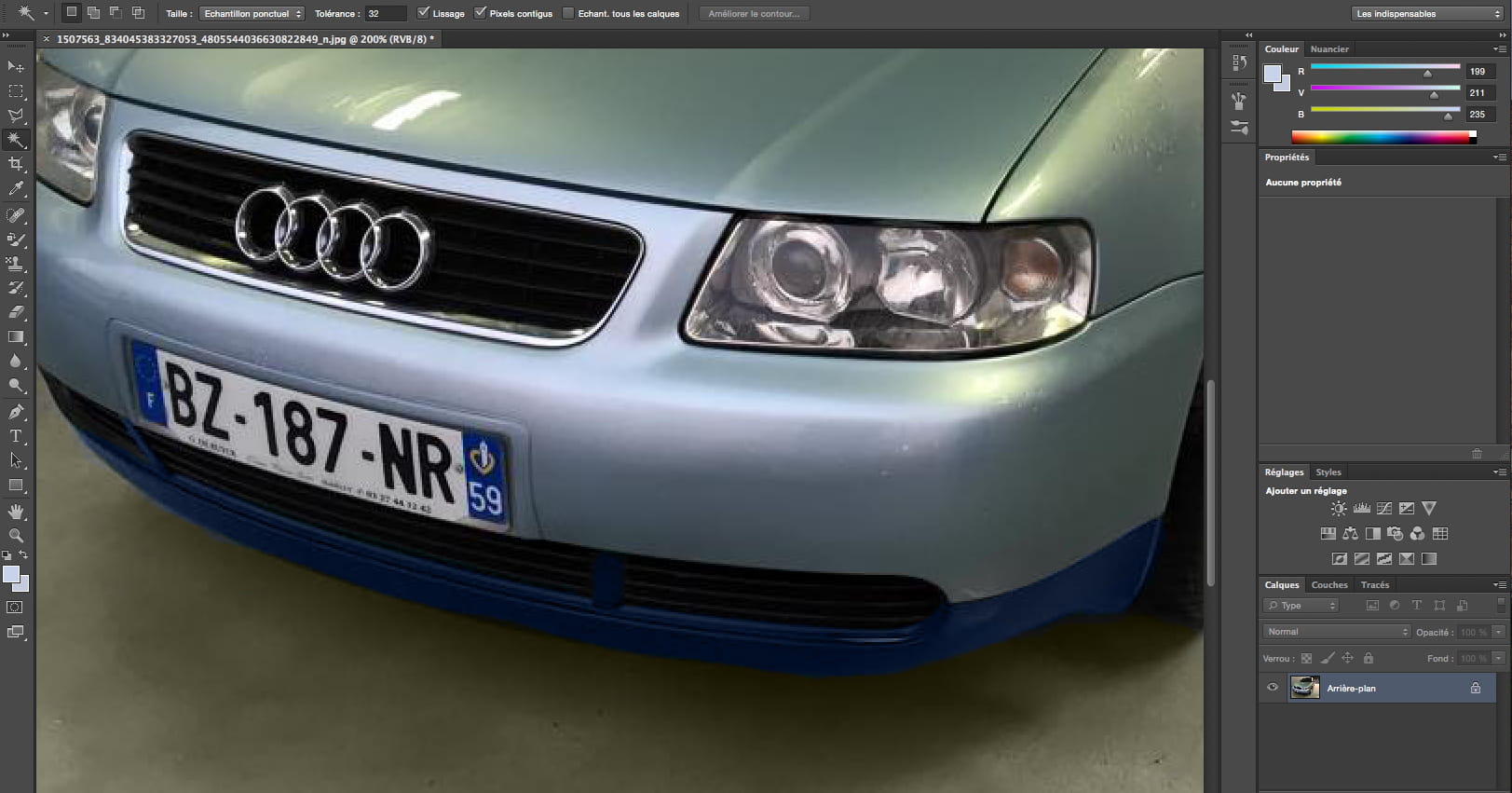The height and width of the screenshot is (793, 1512).
Task: Click the foreground color swatch in toolbox
Action: point(11,574)
